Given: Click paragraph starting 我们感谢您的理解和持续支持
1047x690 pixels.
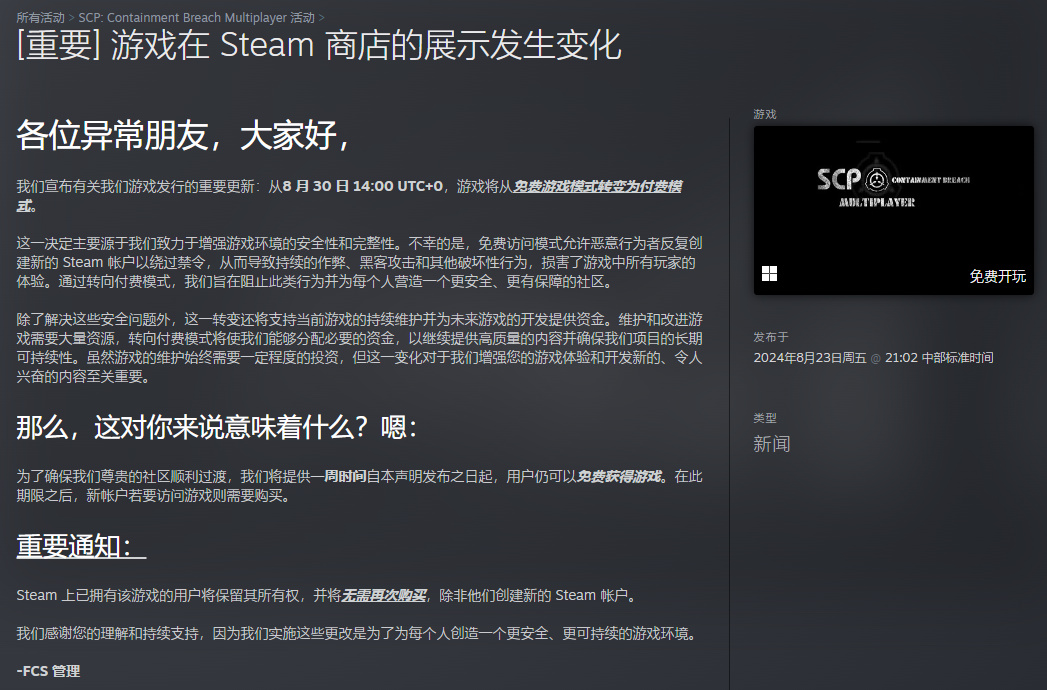Looking at the screenshot, I should pos(359,633).
